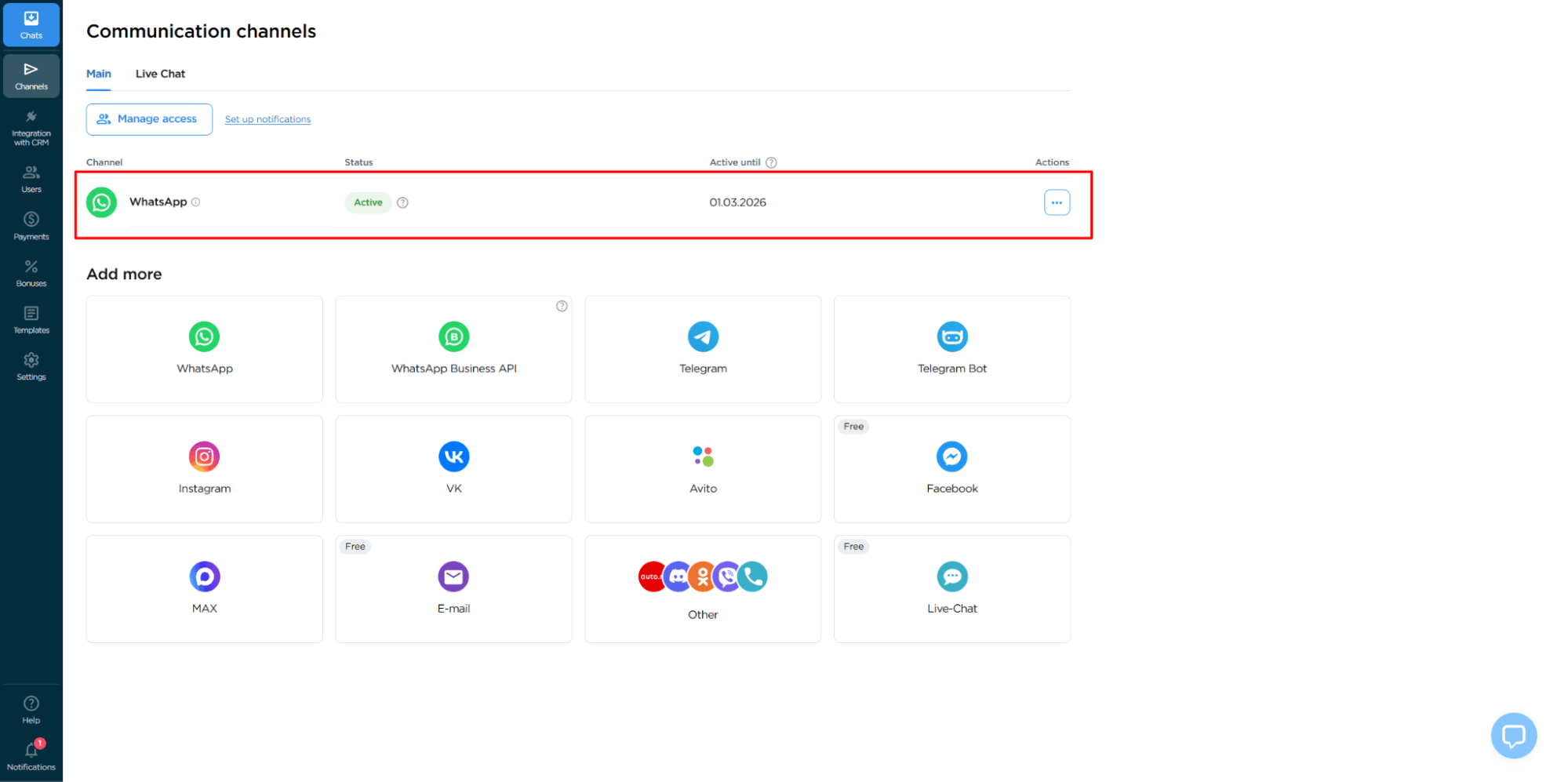Open the Bonuses section

(31, 273)
